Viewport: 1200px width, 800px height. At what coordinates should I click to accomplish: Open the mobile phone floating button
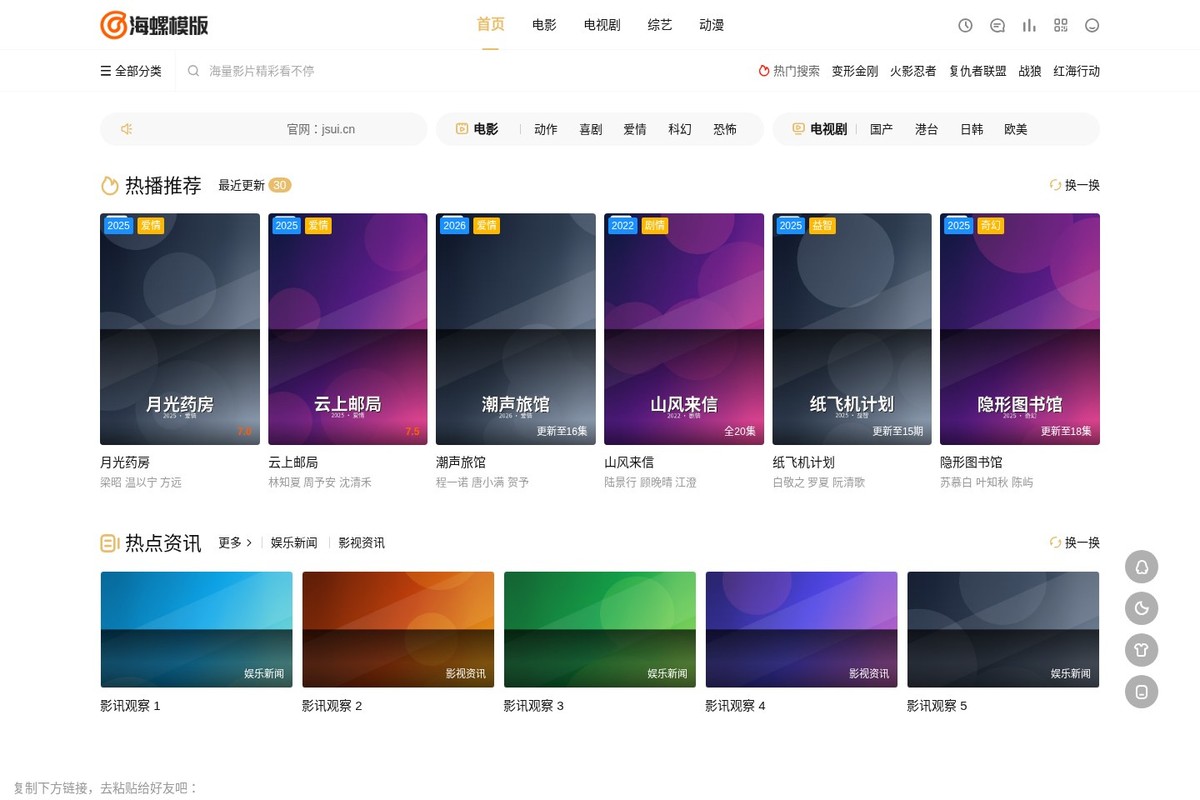(x=1141, y=691)
